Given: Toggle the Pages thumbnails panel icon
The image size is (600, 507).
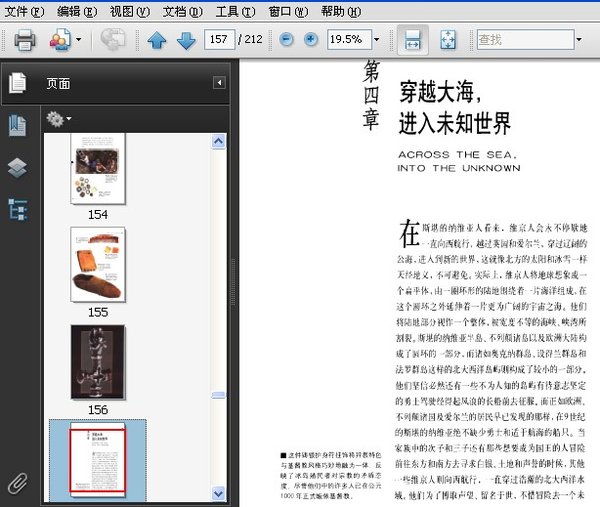Looking at the screenshot, I should click(17, 83).
